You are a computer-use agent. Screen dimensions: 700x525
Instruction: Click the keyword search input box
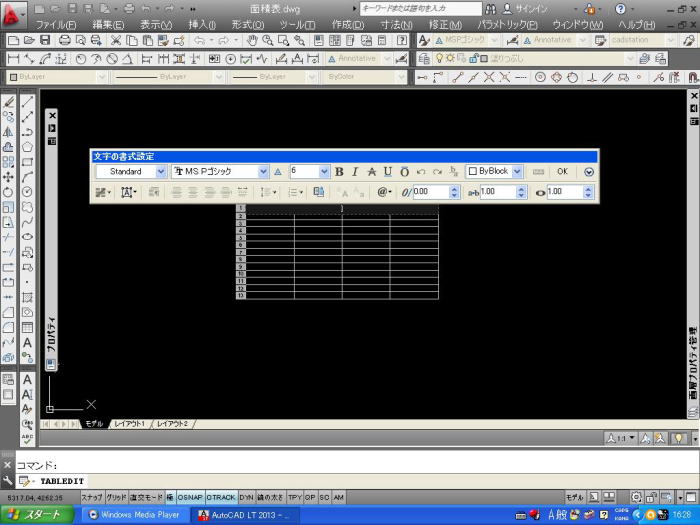tap(421, 8)
